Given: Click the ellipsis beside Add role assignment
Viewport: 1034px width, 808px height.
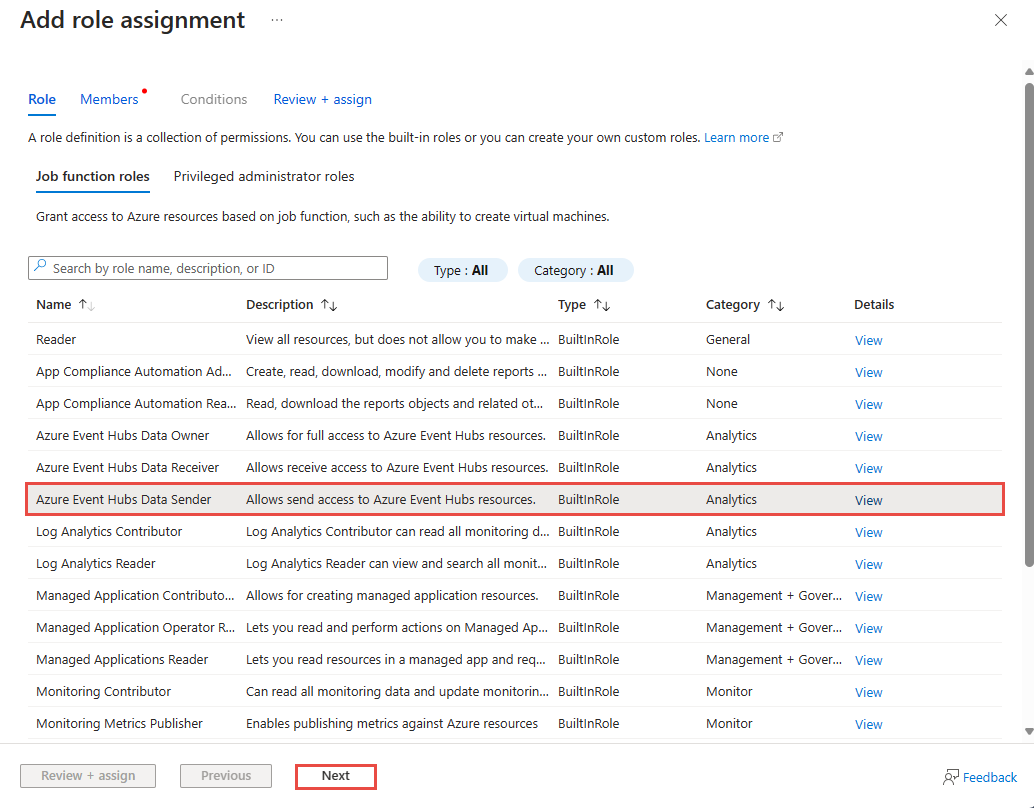Looking at the screenshot, I should tap(277, 18).
